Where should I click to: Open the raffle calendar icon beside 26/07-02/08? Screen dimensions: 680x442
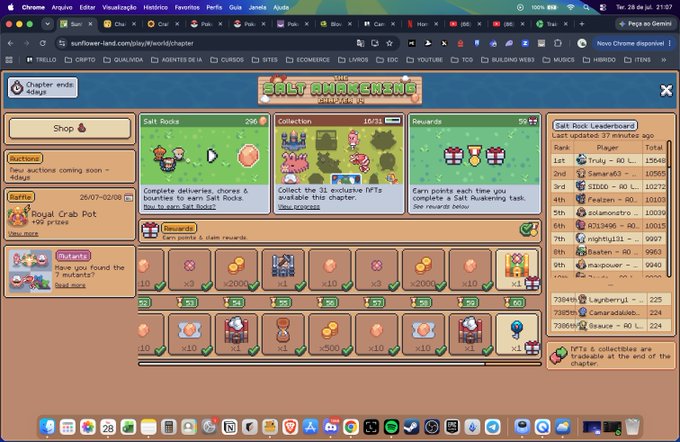[129, 197]
